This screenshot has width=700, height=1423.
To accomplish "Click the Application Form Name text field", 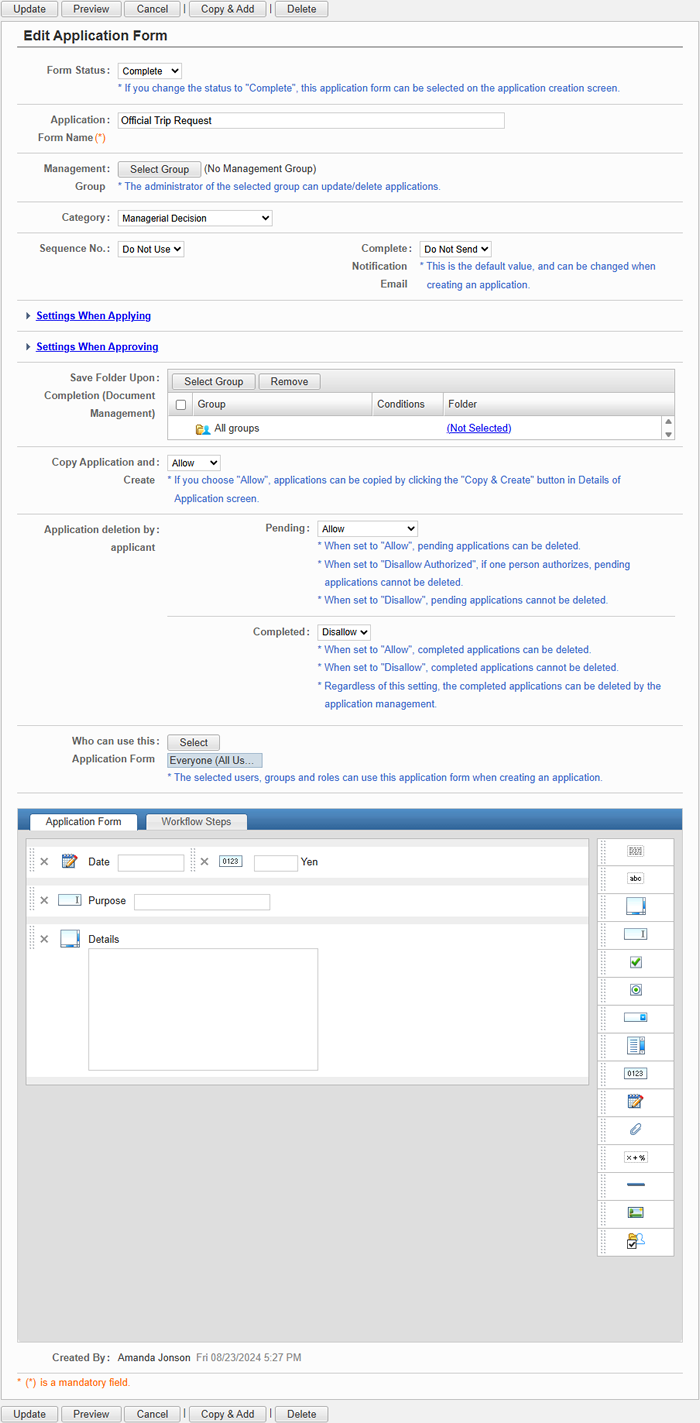I will [x=311, y=121].
